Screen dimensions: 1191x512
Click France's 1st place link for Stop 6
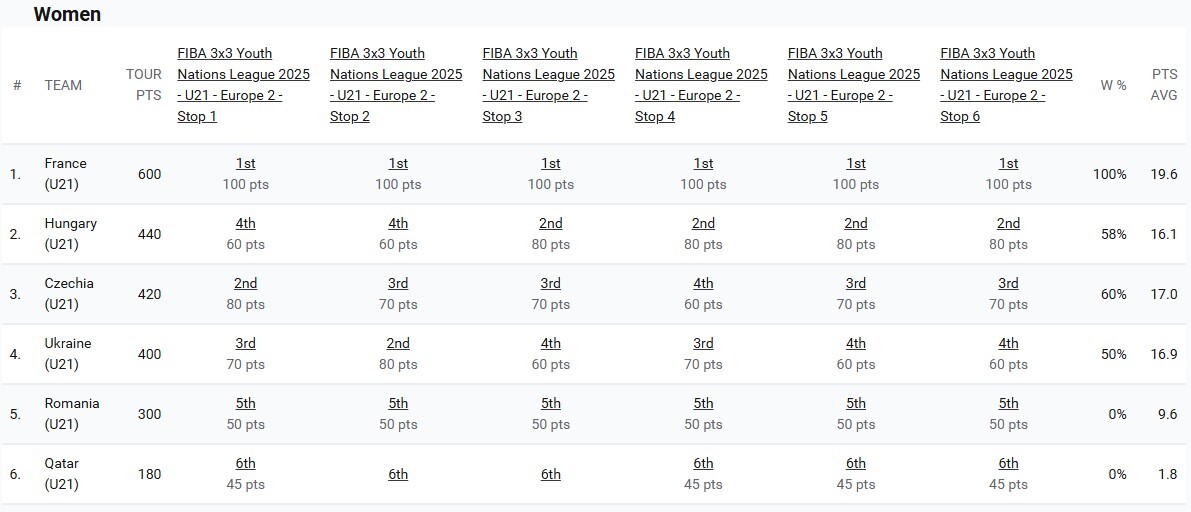(x=1008, y=163)
